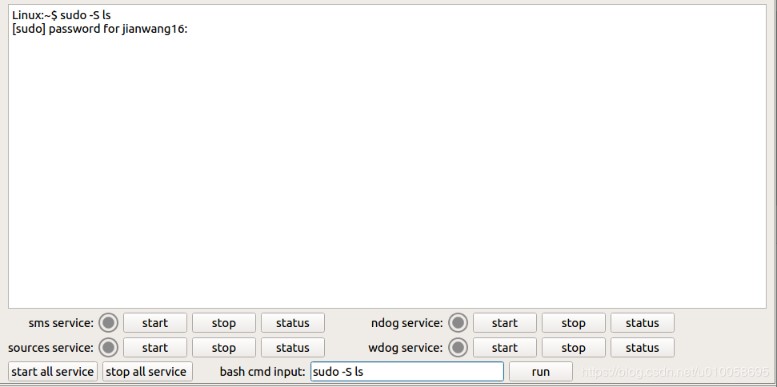The width and height of the screenshot is (777, 387).
Task: Click the ndog service status indicator
Action: click(458, 323)
